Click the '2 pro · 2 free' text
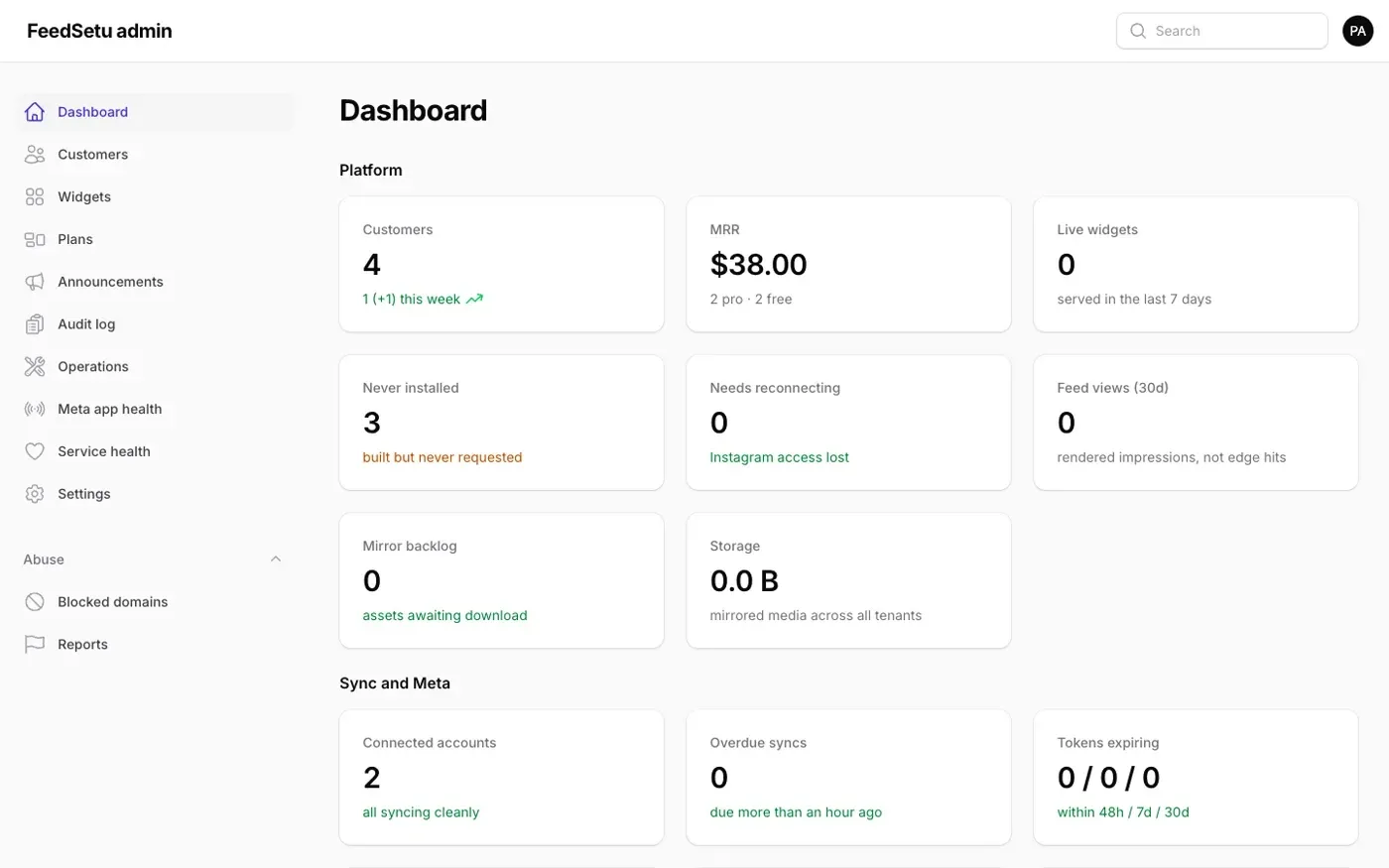 point(751,299)
